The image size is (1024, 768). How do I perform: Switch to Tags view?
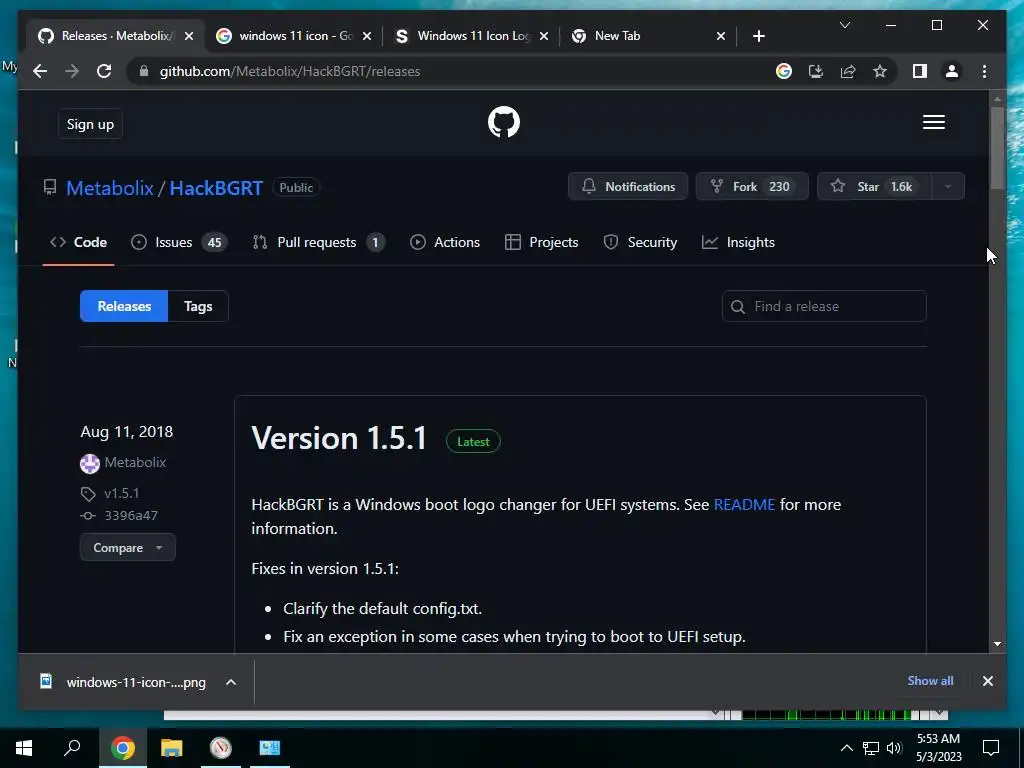pyautogui.click(x=198, y=306)
